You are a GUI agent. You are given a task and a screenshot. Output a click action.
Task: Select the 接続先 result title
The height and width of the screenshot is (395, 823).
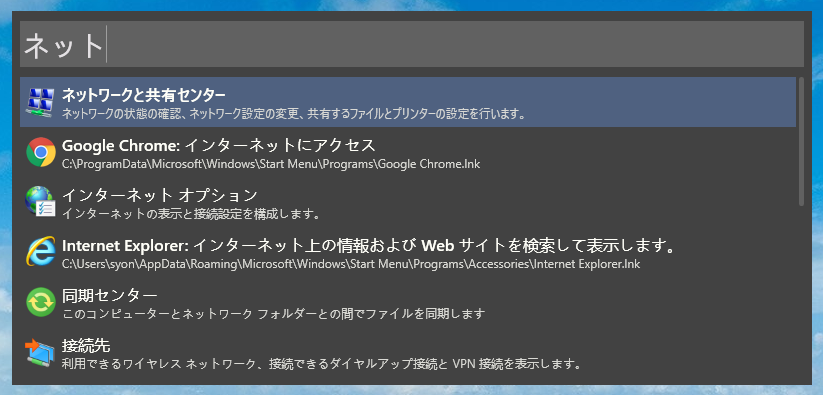tap(86, 345)
